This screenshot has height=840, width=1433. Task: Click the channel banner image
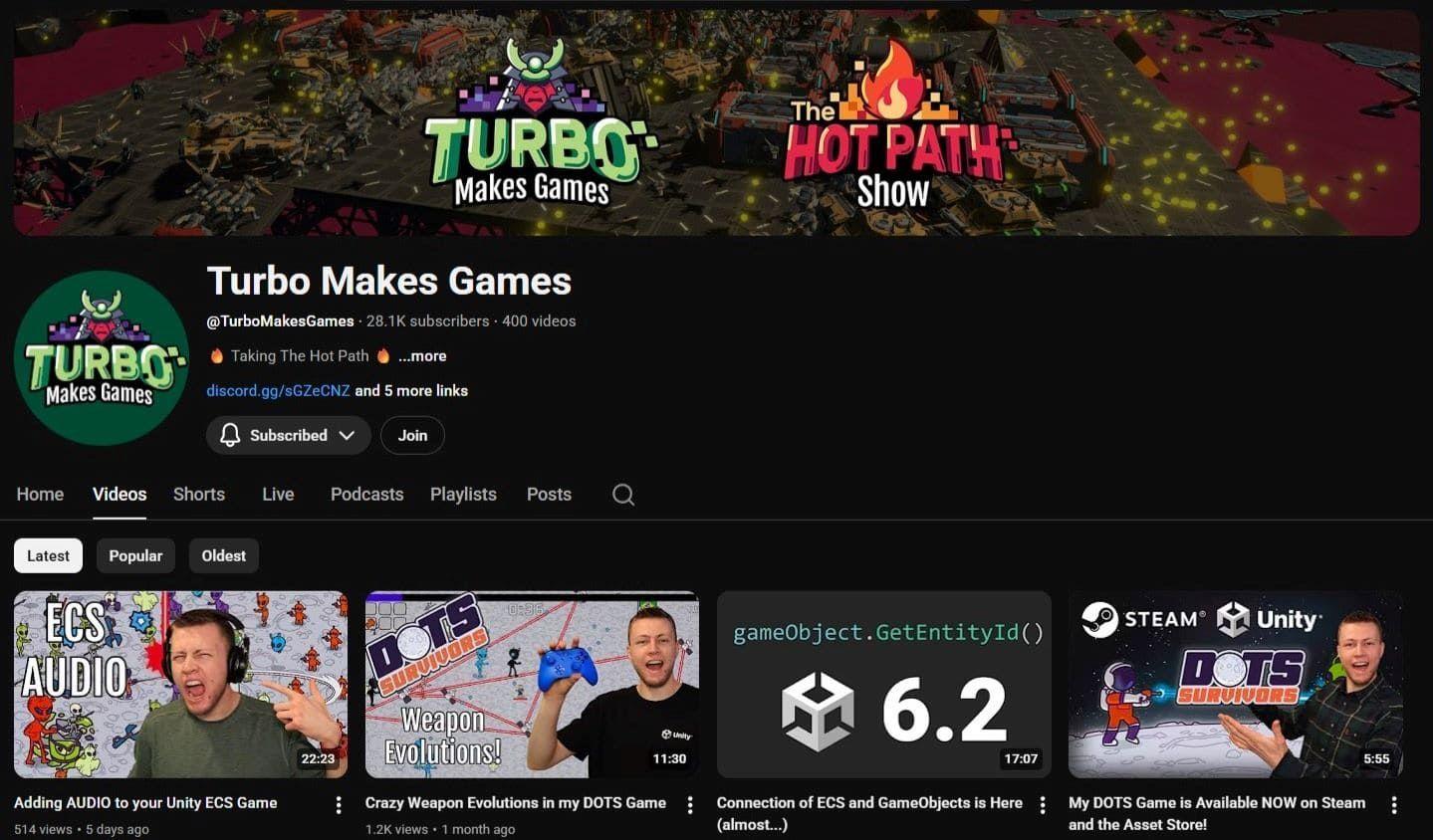(716, 123)
